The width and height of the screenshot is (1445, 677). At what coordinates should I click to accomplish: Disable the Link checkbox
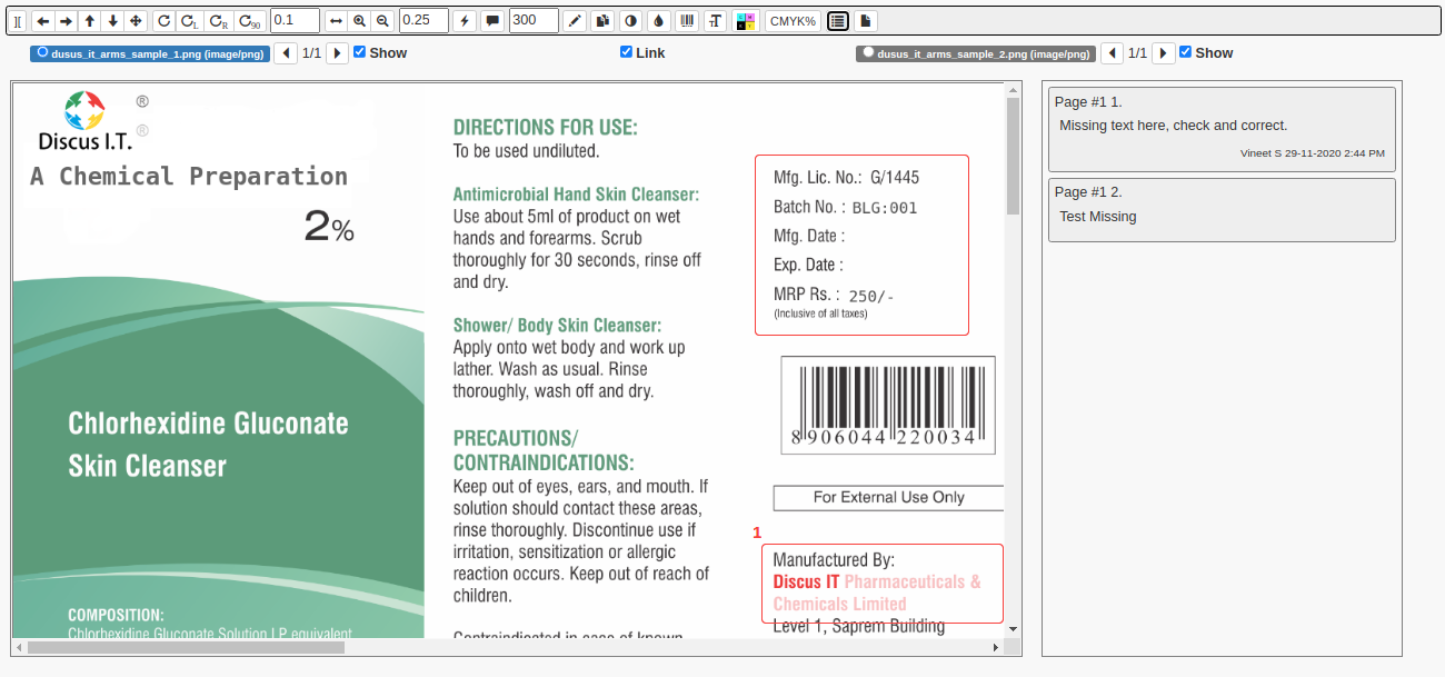[x=626, y=52]
